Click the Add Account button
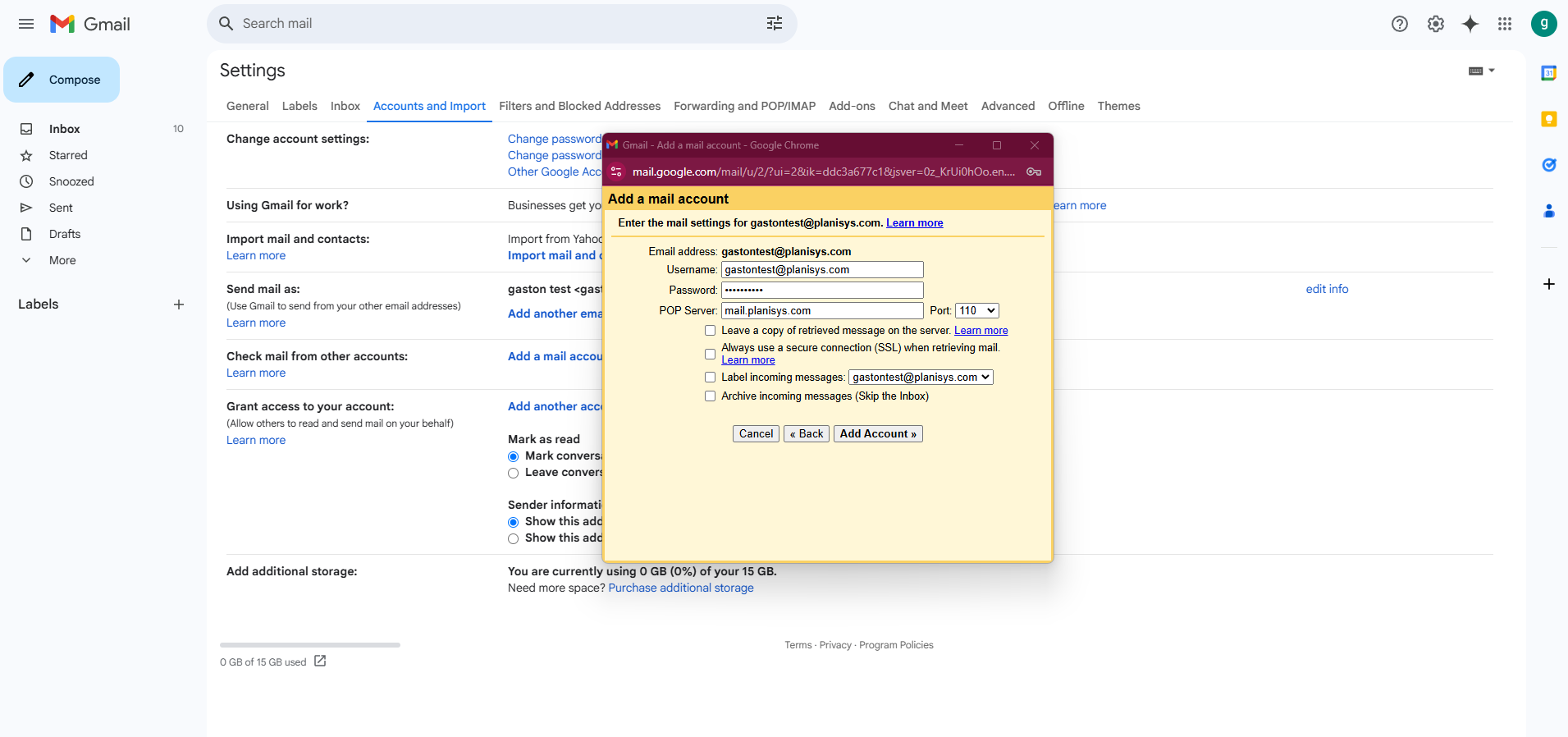The image size is (1568, 737). [877, 434]
